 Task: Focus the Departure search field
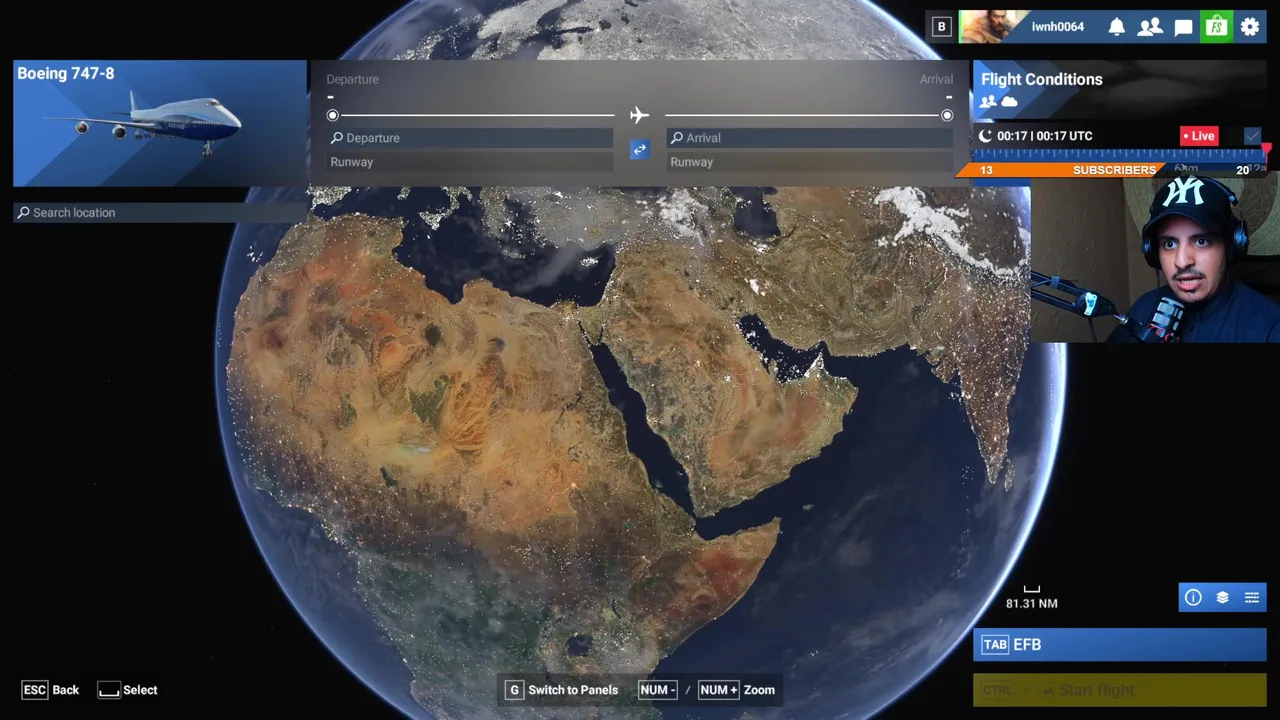click(470, 138)
